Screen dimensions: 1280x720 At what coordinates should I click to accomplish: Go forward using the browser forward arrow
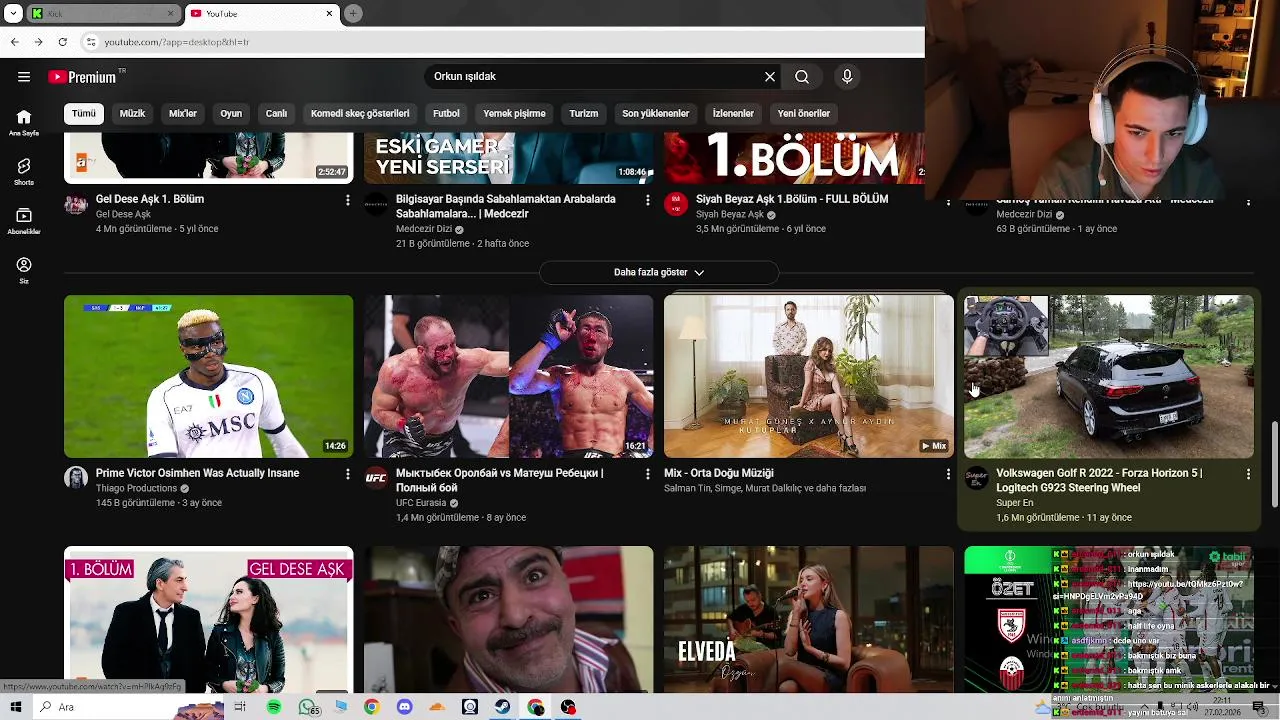38,42
